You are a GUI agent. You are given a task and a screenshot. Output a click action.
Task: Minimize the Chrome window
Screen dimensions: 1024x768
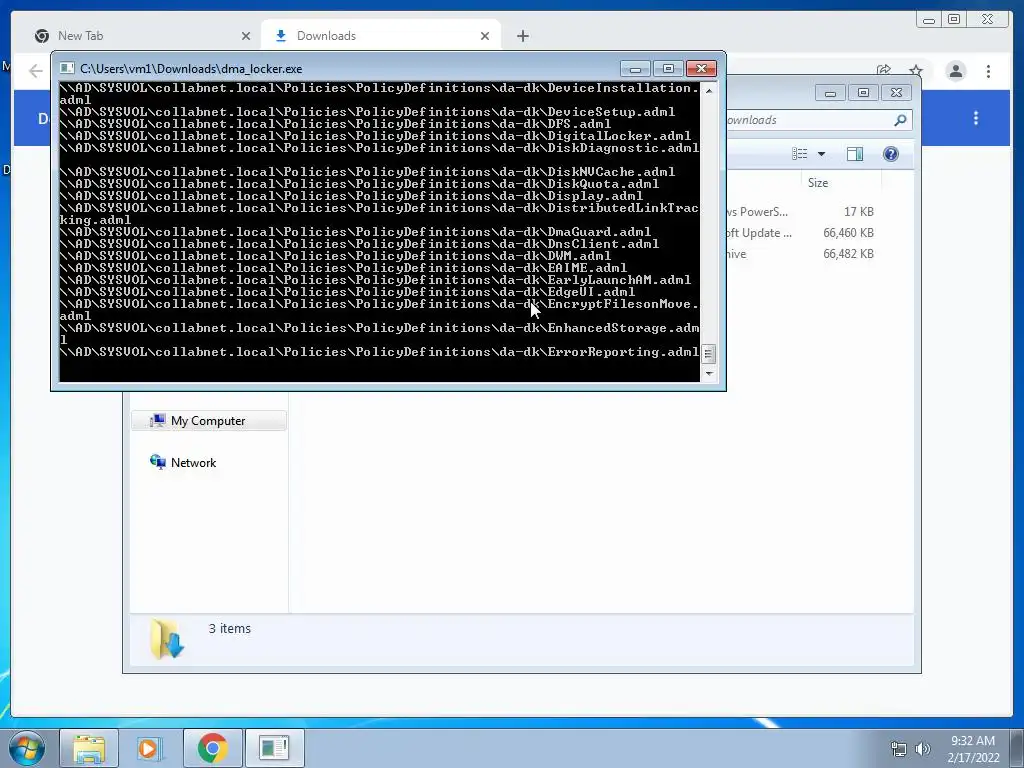[929, 20]
